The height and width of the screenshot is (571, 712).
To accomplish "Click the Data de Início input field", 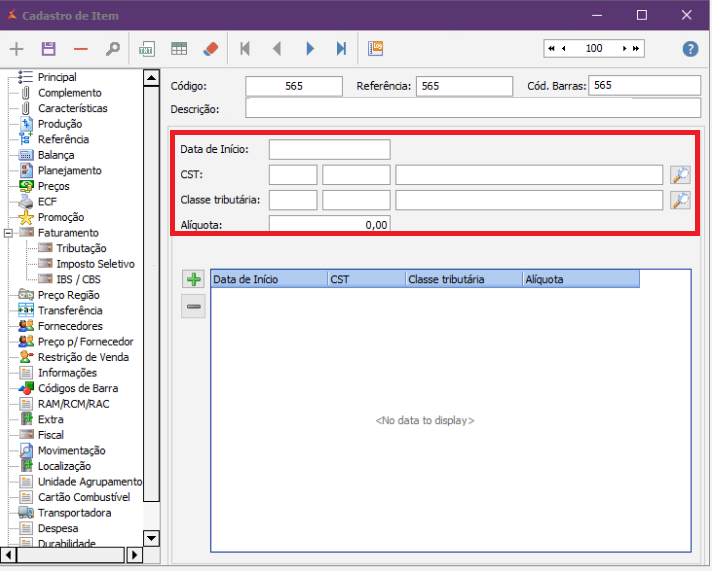I will 329,149.
